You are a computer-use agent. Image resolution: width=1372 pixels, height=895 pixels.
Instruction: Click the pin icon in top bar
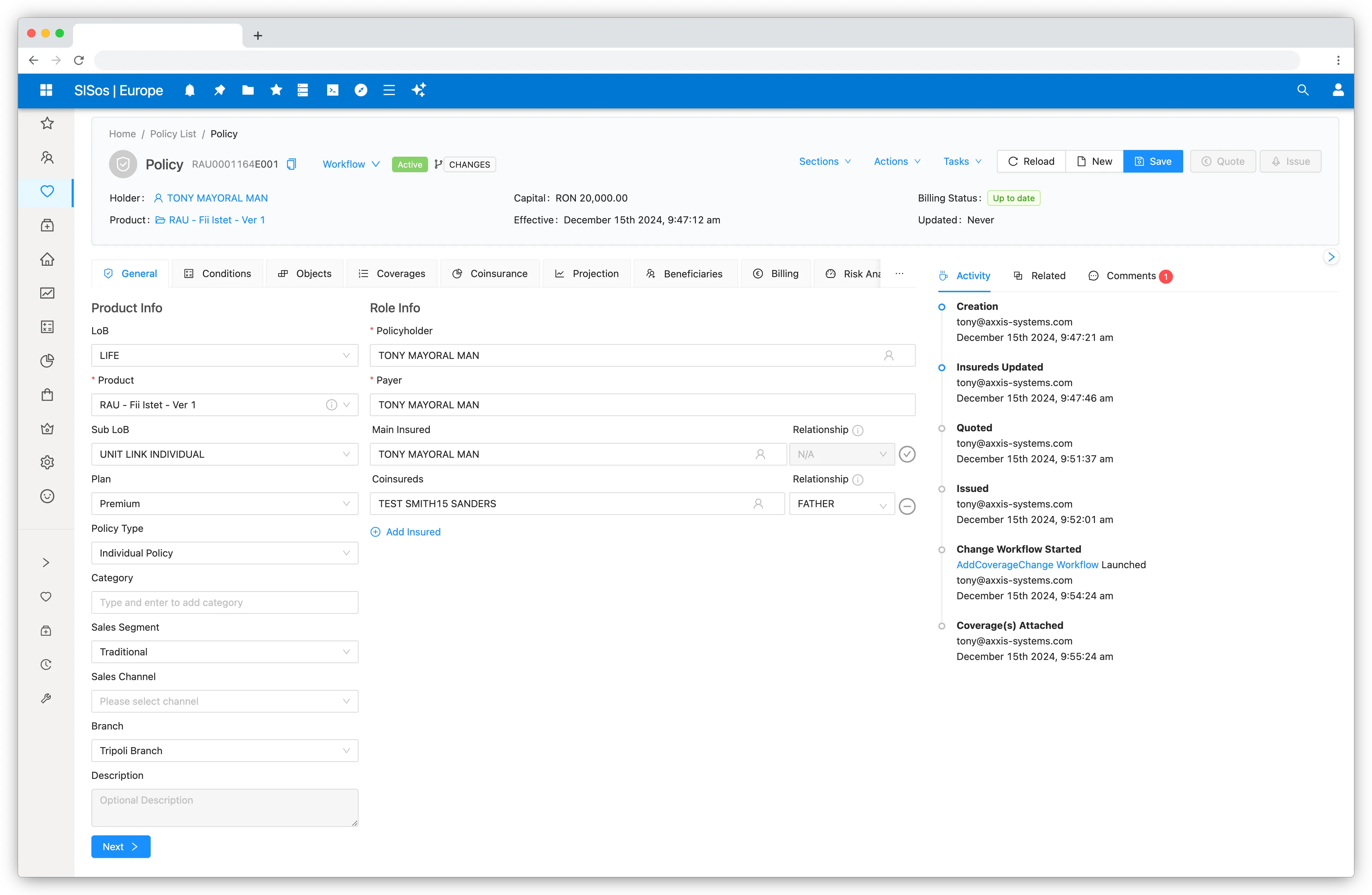pyautogui.click(x=219, y=90)
